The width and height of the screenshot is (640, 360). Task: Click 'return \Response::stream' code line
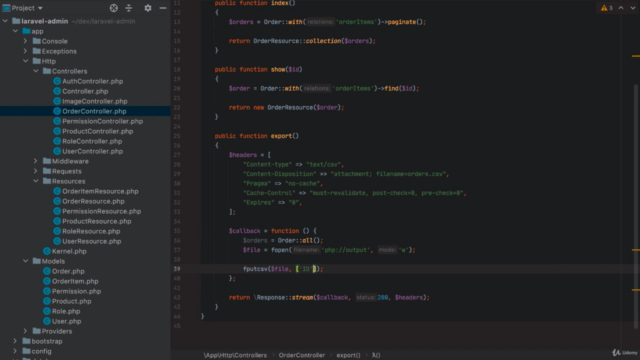pyautogui.click(x=329, y=298)
